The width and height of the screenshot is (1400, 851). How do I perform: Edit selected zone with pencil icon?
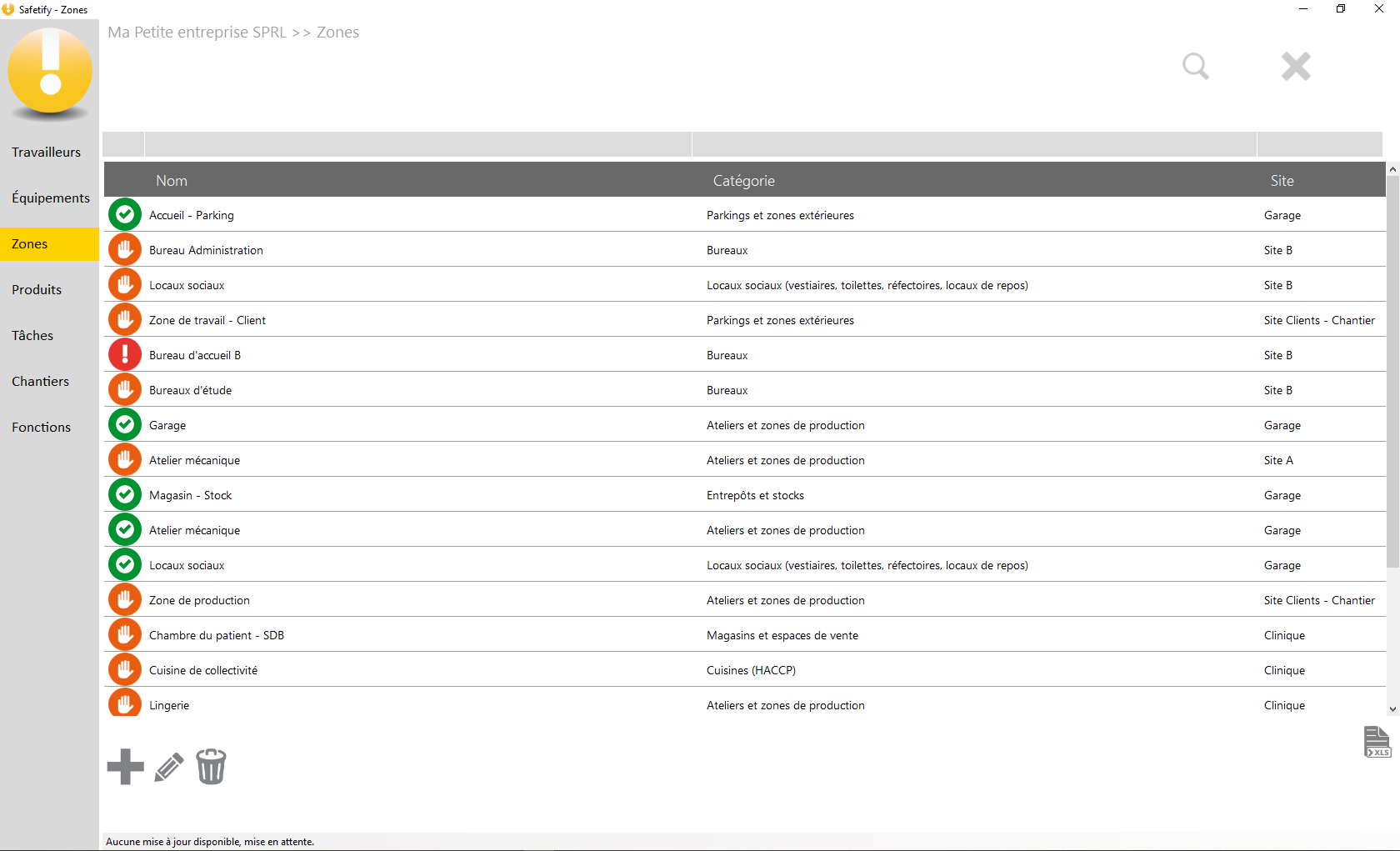point(169,767)
